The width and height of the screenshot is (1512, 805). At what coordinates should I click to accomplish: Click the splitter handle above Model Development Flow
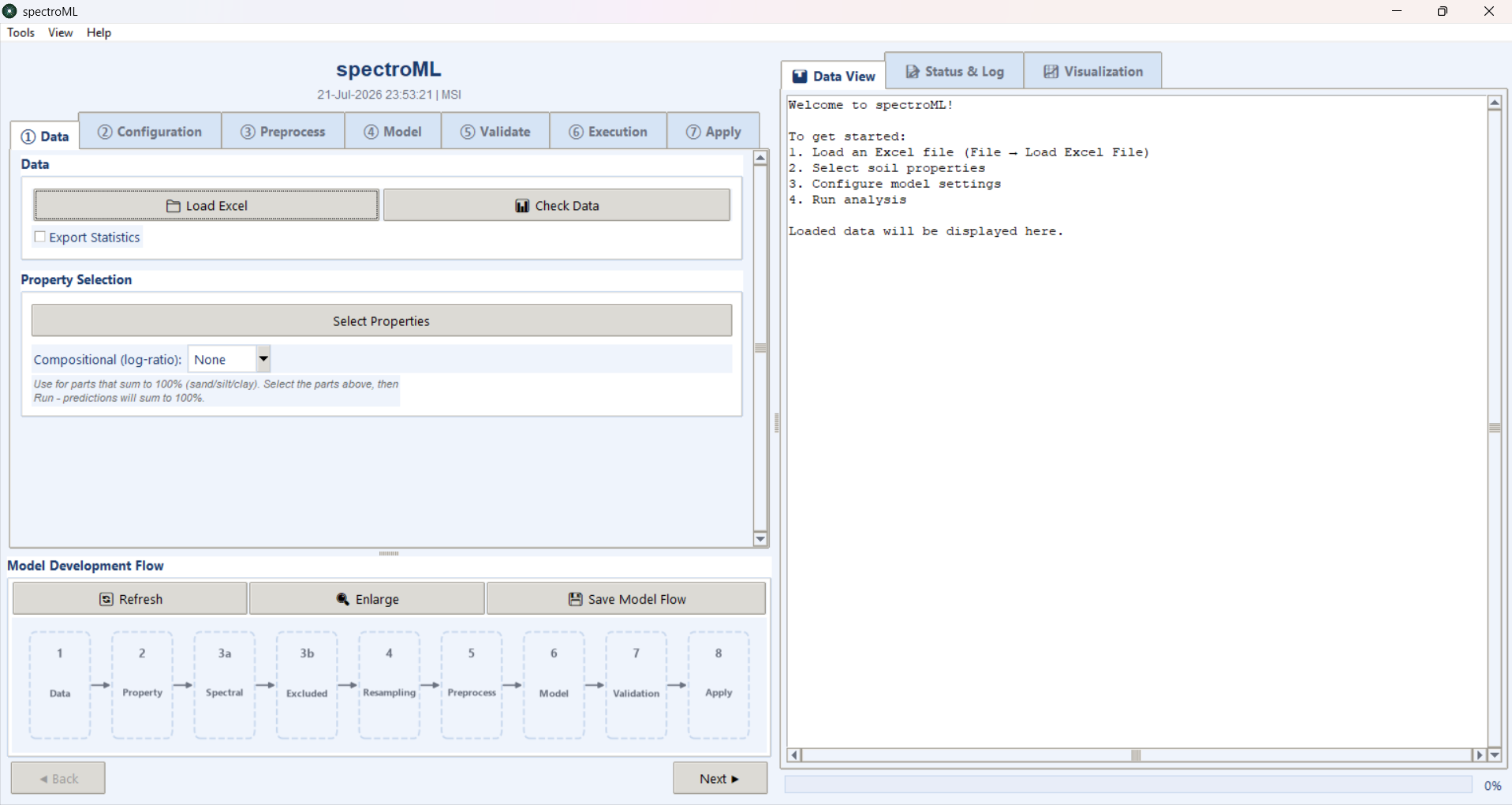(x=389, y=553)
